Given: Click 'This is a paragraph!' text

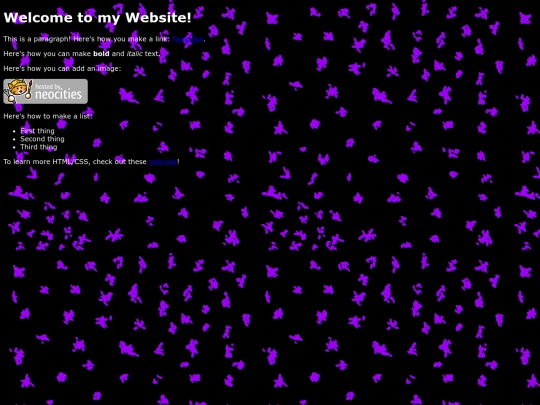Looking at the screenshot, I should click(37, 39).
